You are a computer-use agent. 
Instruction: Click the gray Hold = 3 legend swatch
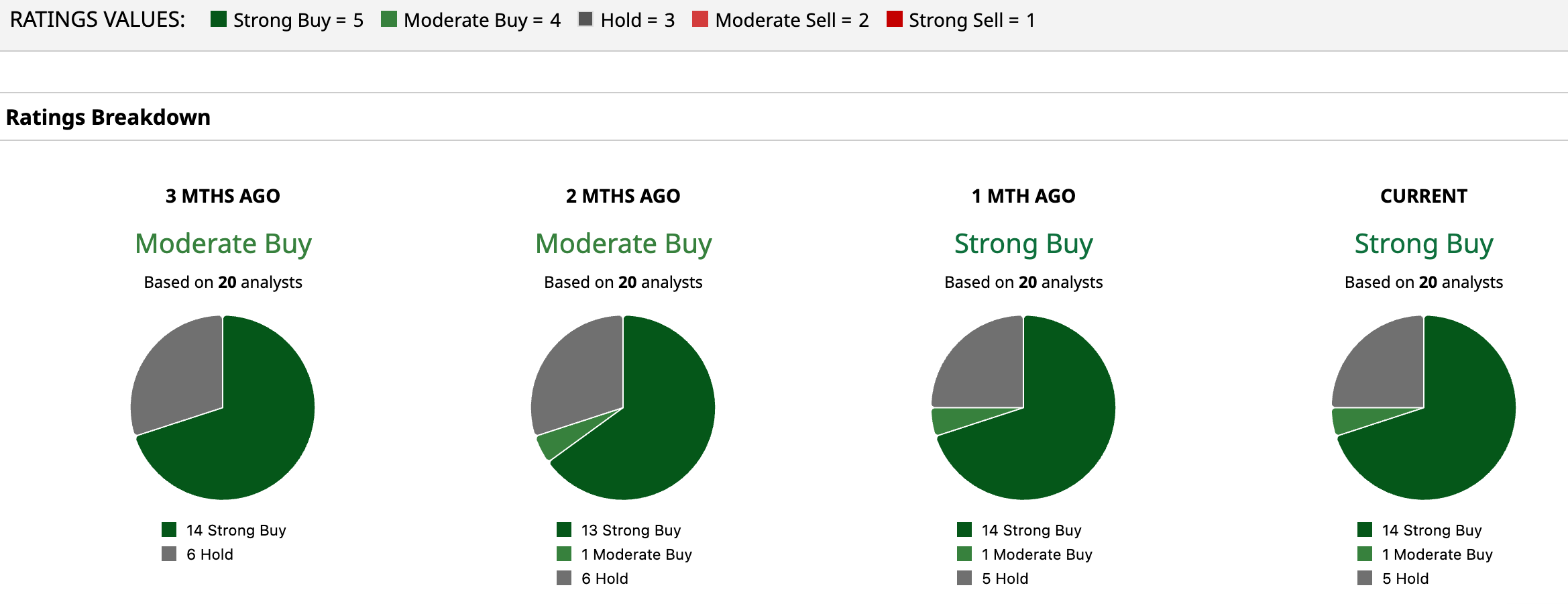pos(585,19)
